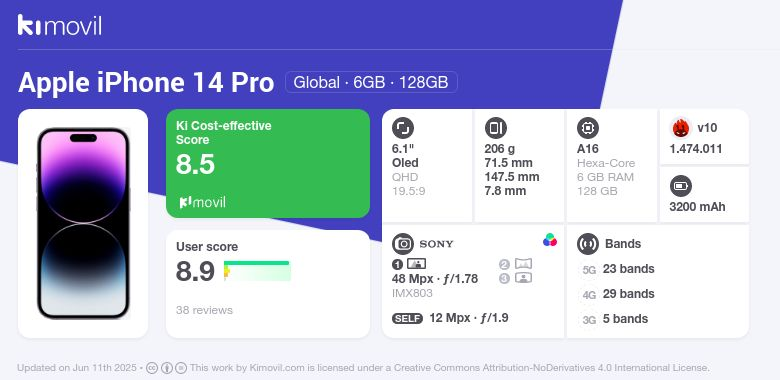
Task: Click the camera icon beside SONY
Action: coord(403,244)
